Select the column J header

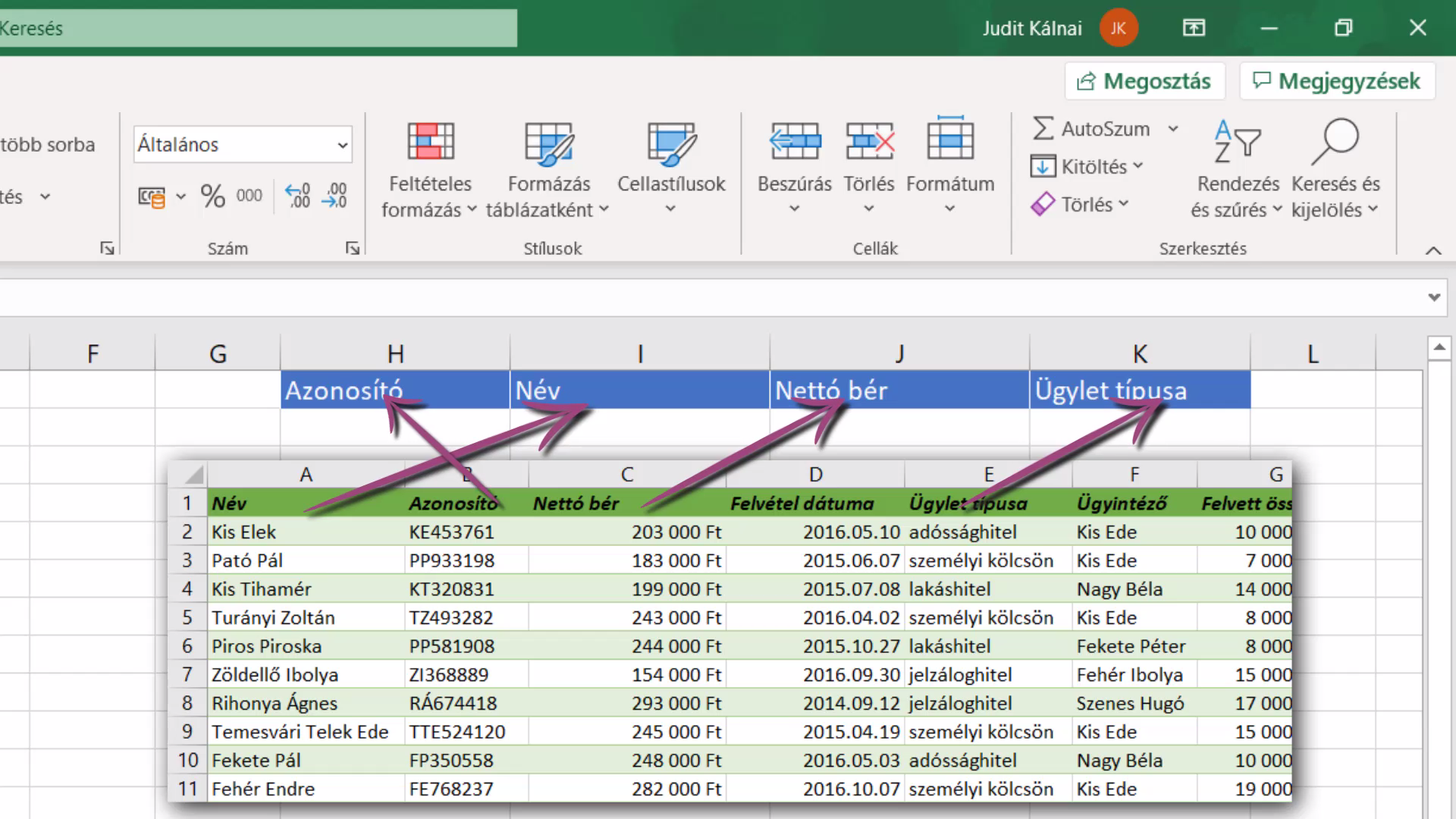click(x=899, y=353)
